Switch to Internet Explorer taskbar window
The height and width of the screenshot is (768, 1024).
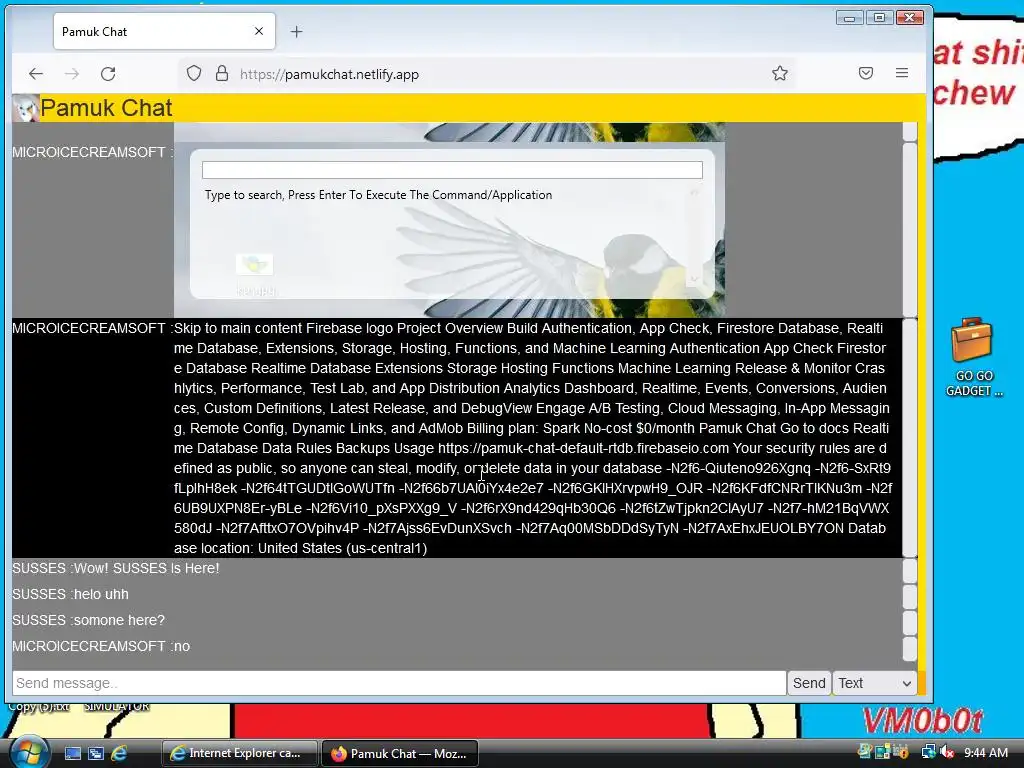tap(240, 753)
